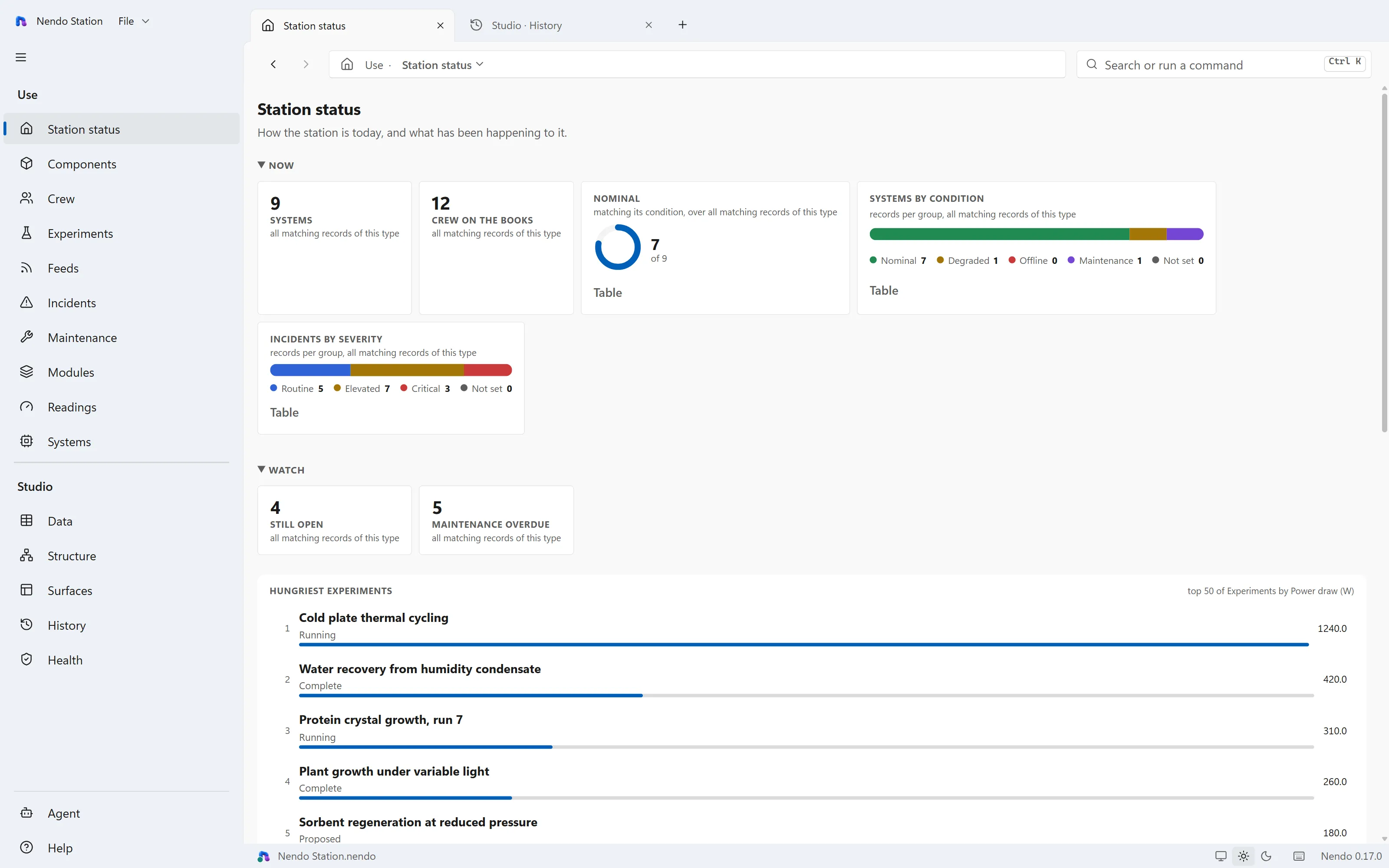
Task: Open the Maintenance wrench item
Action: pyautogui.click(x=121, y=338)
